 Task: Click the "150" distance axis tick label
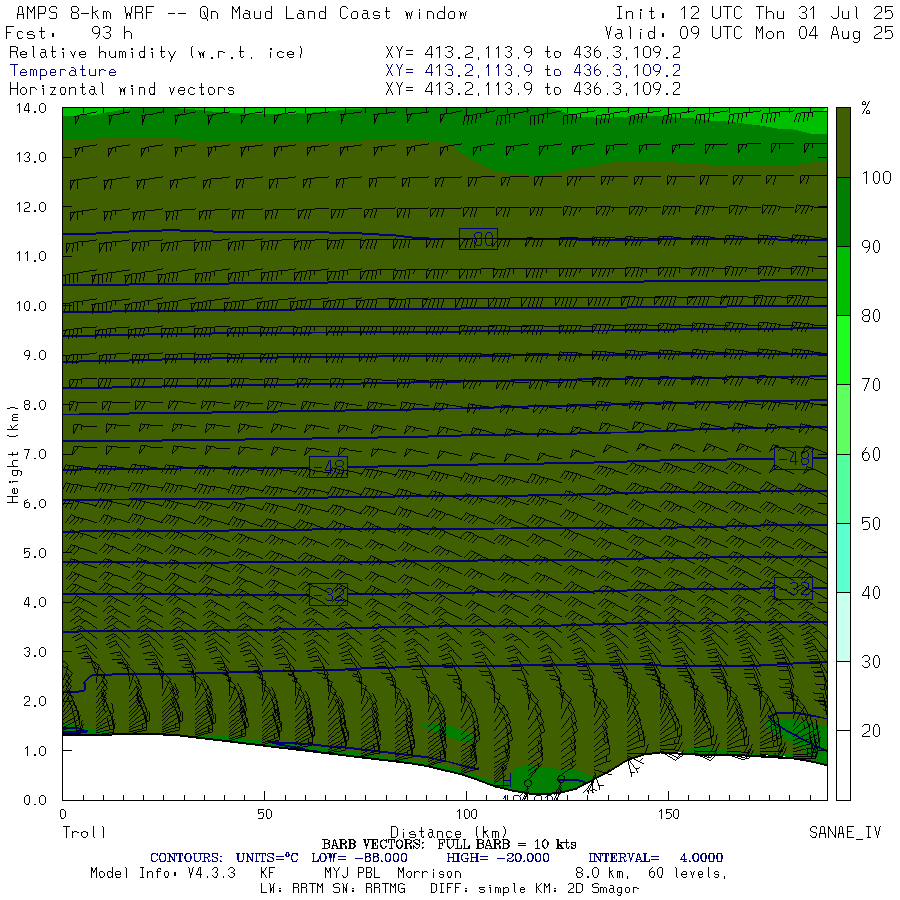click(669, 814)
